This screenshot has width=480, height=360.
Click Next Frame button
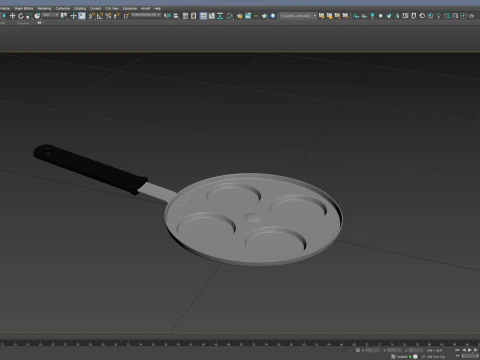475,350
